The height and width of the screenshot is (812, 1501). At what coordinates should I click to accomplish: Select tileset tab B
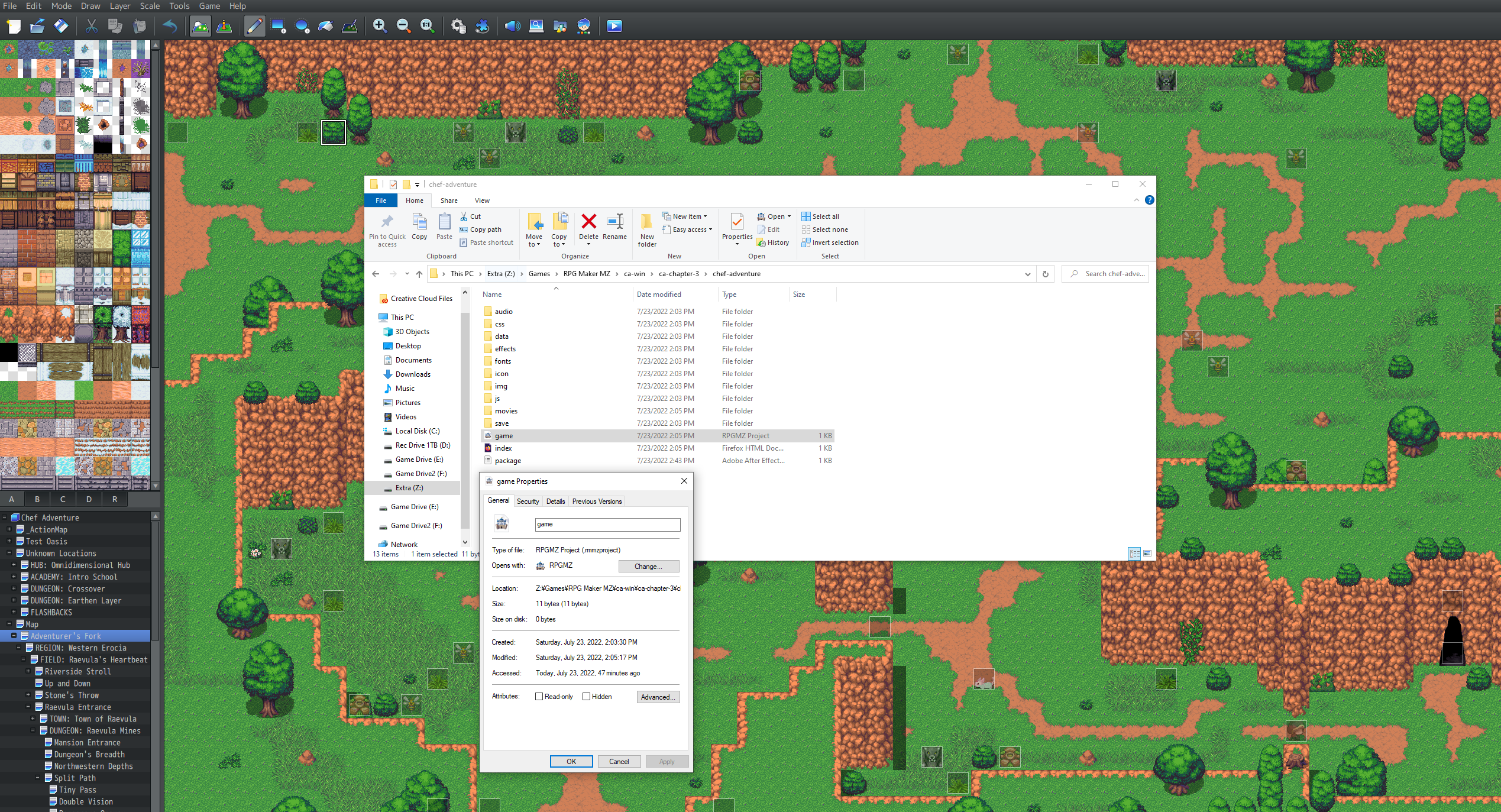[x=37, y=499]
